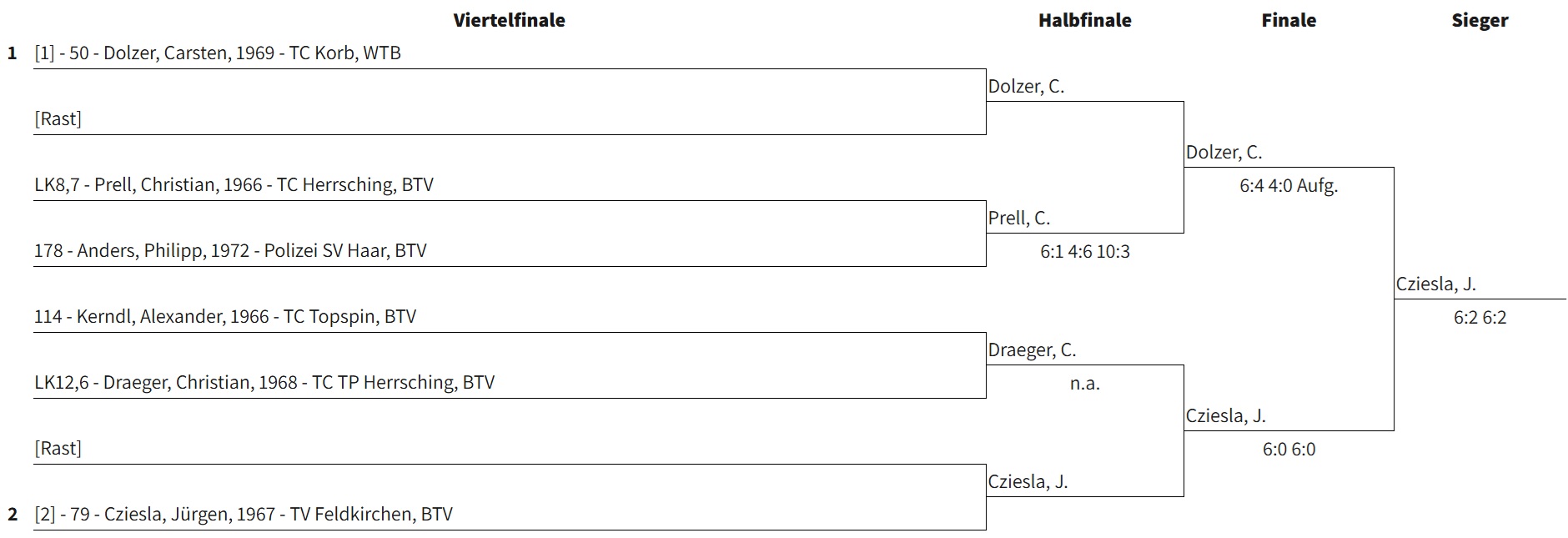Select the Halbfinale column header
The image size is (1568, 538).
pos(1084,20)
